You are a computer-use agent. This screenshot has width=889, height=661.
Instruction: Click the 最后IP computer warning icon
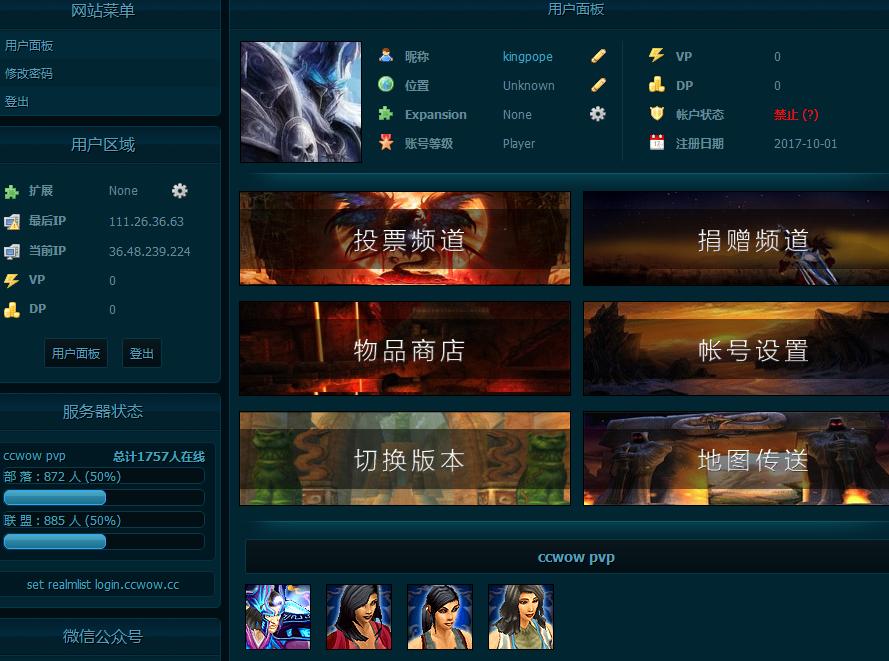10,221
